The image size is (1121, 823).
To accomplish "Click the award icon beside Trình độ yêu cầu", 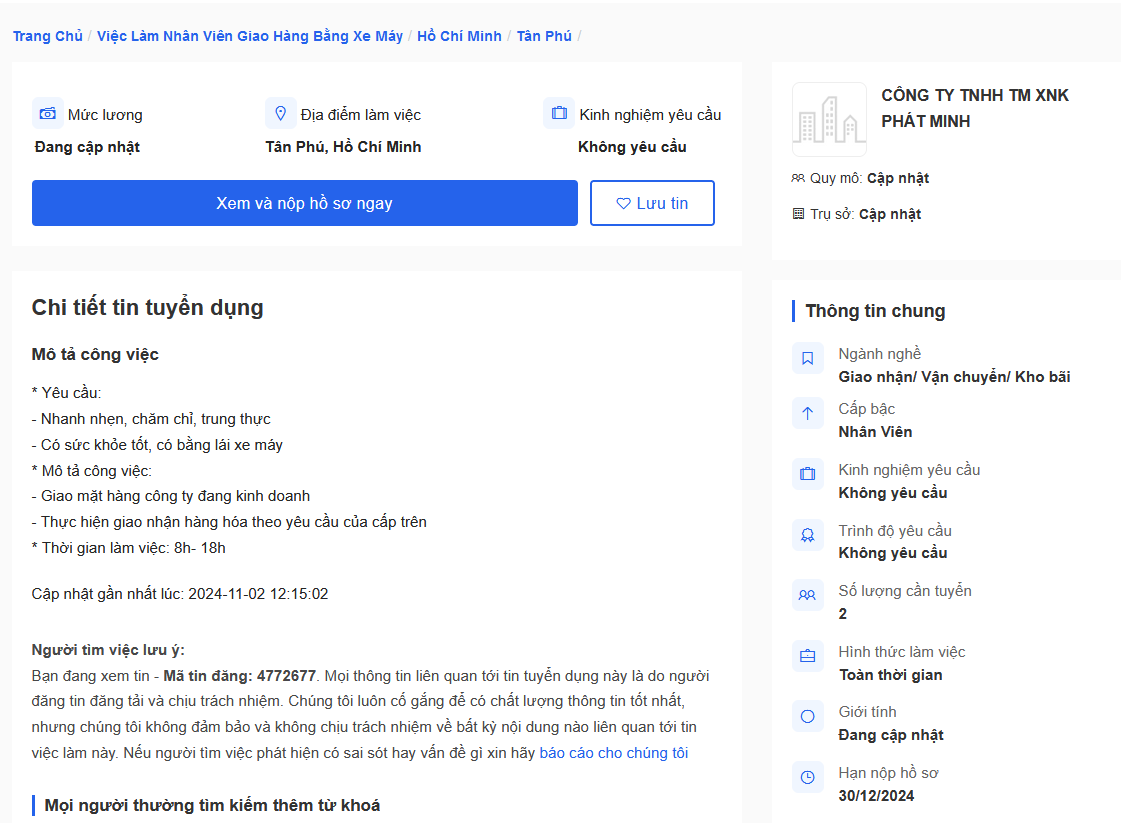I will coord(808,535).
